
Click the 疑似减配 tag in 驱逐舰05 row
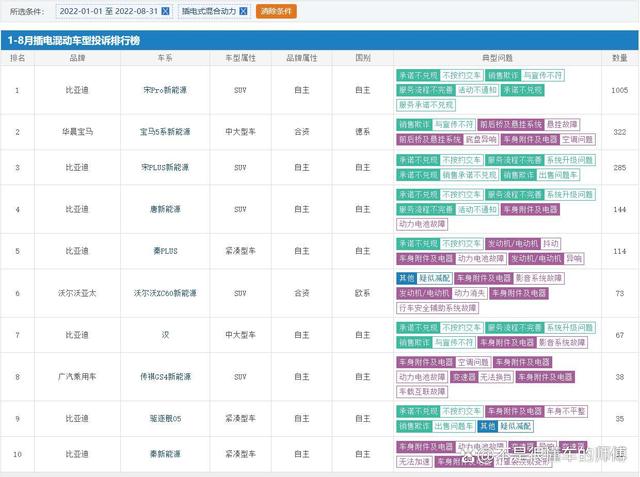pos(516,426)
